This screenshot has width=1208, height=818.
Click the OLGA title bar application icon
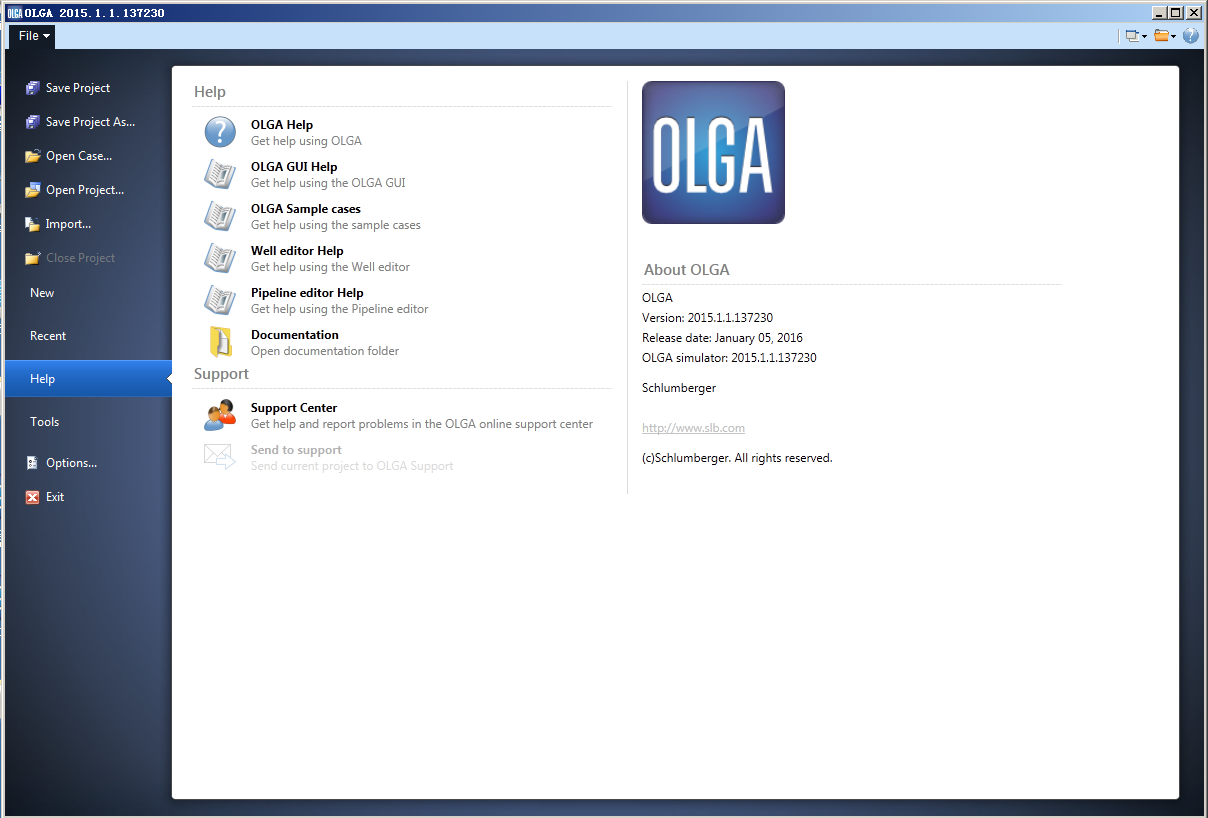(14, 13)
